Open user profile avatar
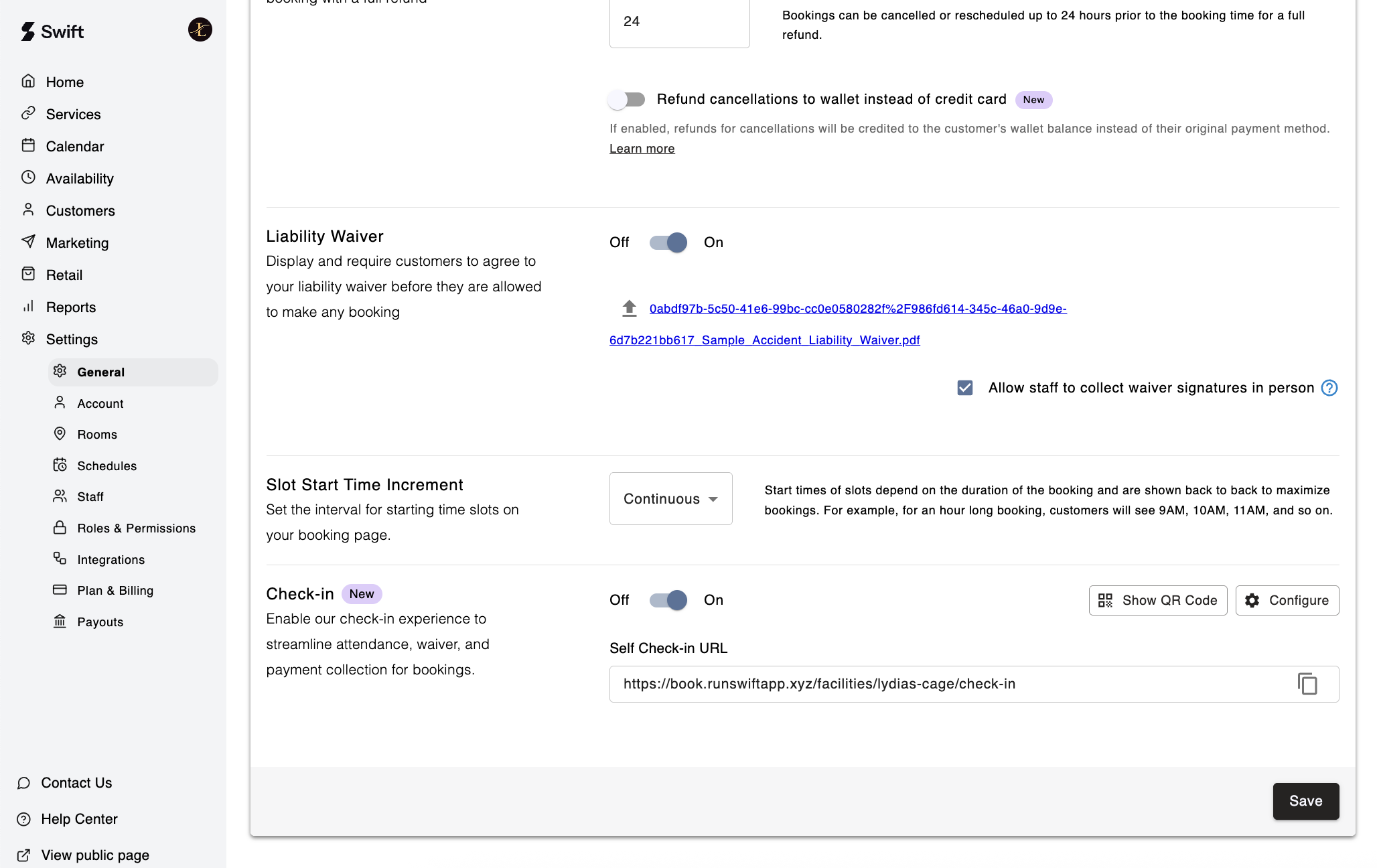The width and height of the screenshot is (1377, 868). 200,29
